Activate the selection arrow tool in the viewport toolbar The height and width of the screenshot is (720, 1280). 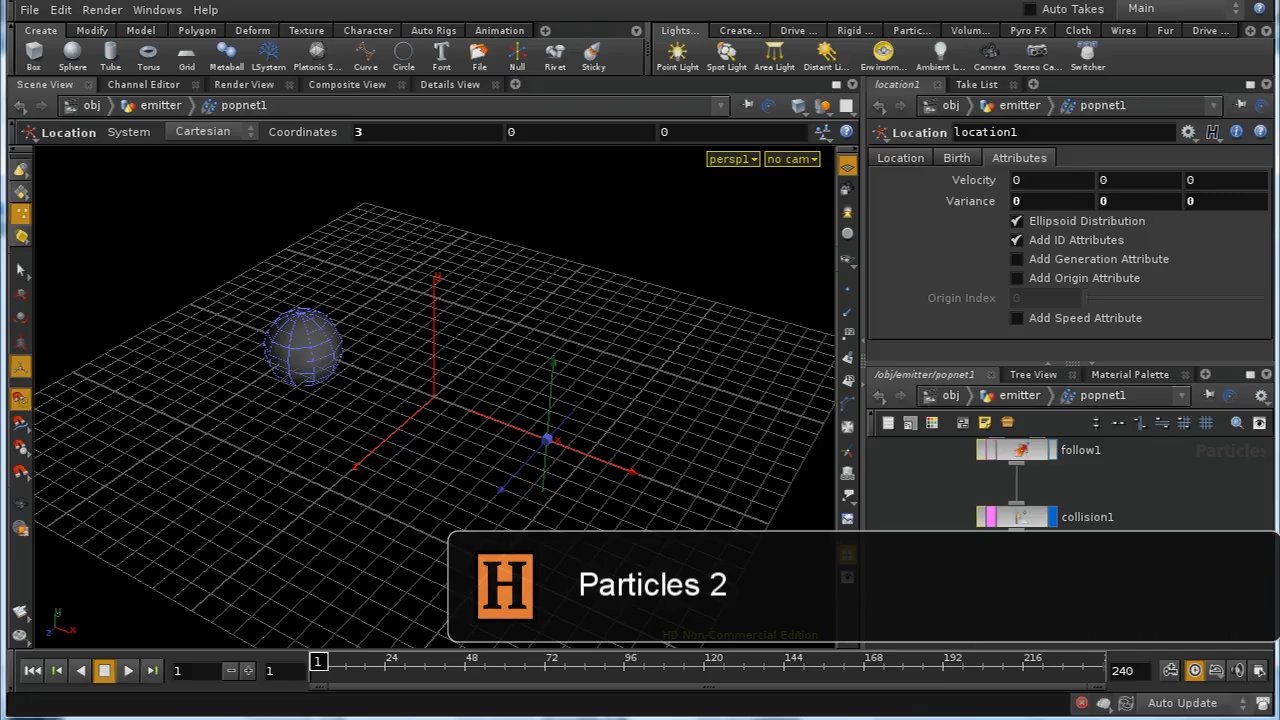(22, 270)
